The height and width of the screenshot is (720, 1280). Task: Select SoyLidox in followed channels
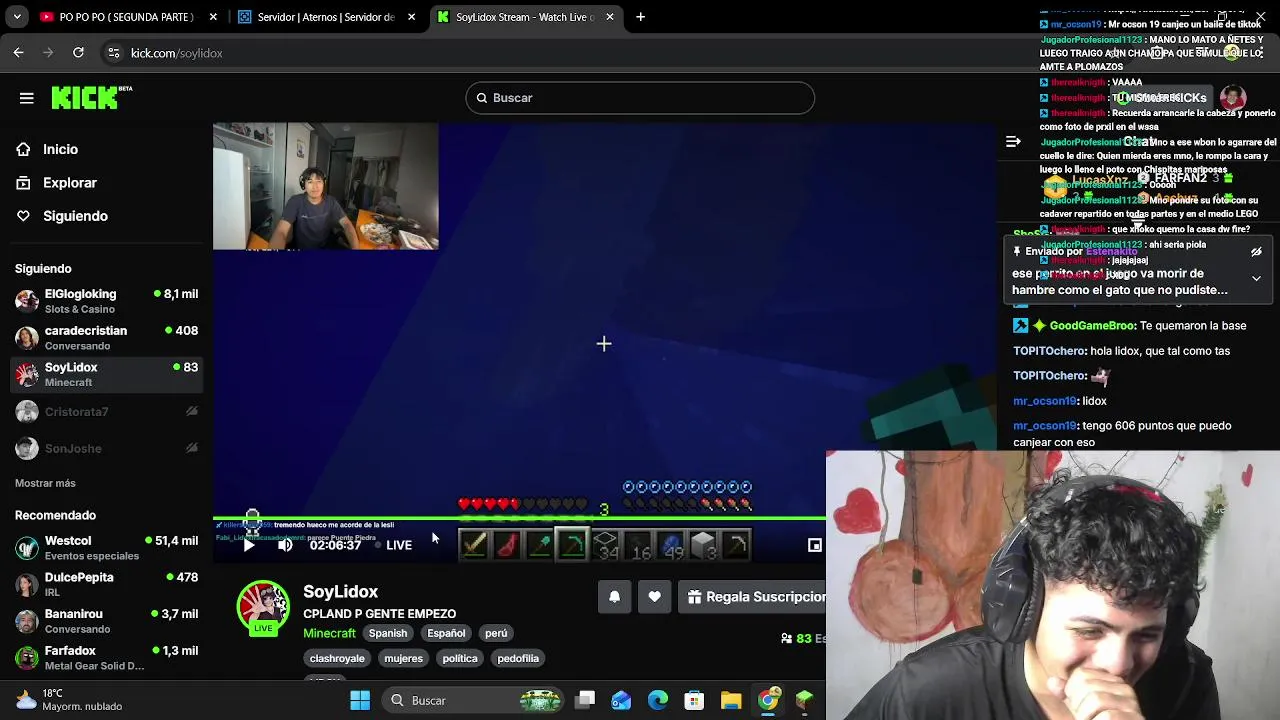[x=106, y=374]
